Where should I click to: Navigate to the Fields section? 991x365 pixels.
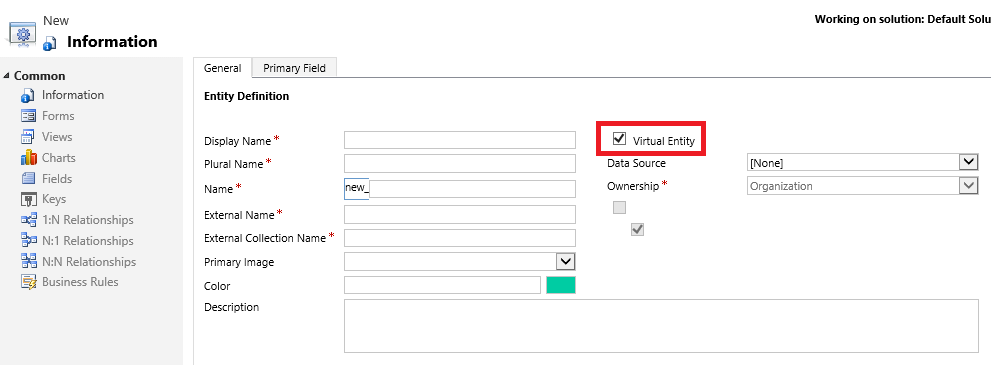(57, 178)
